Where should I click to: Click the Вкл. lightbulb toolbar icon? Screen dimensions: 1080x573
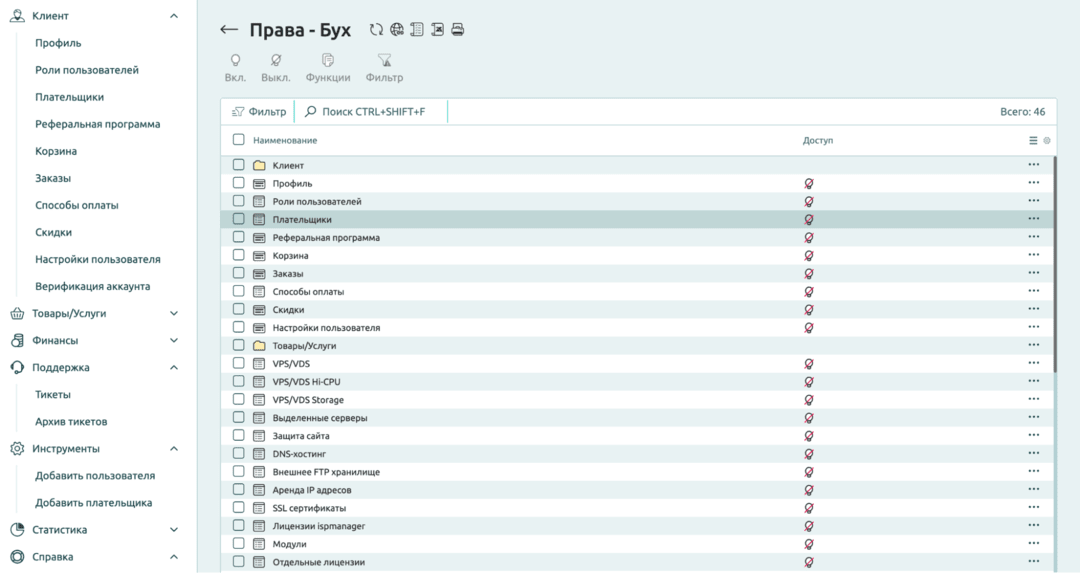(235, 61)
